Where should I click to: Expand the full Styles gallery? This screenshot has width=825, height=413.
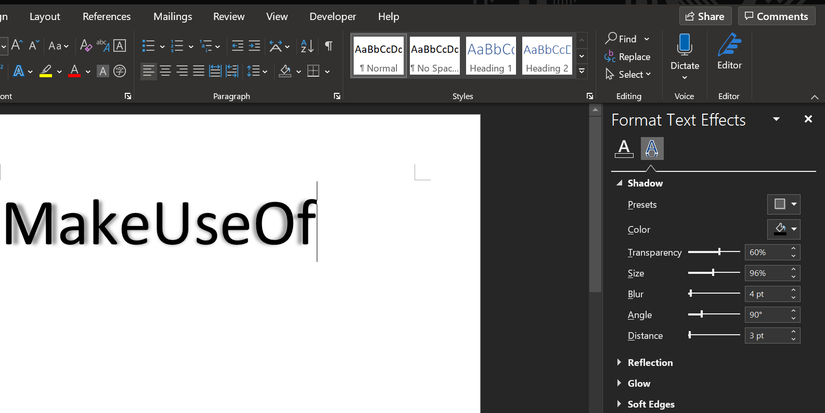582,70
